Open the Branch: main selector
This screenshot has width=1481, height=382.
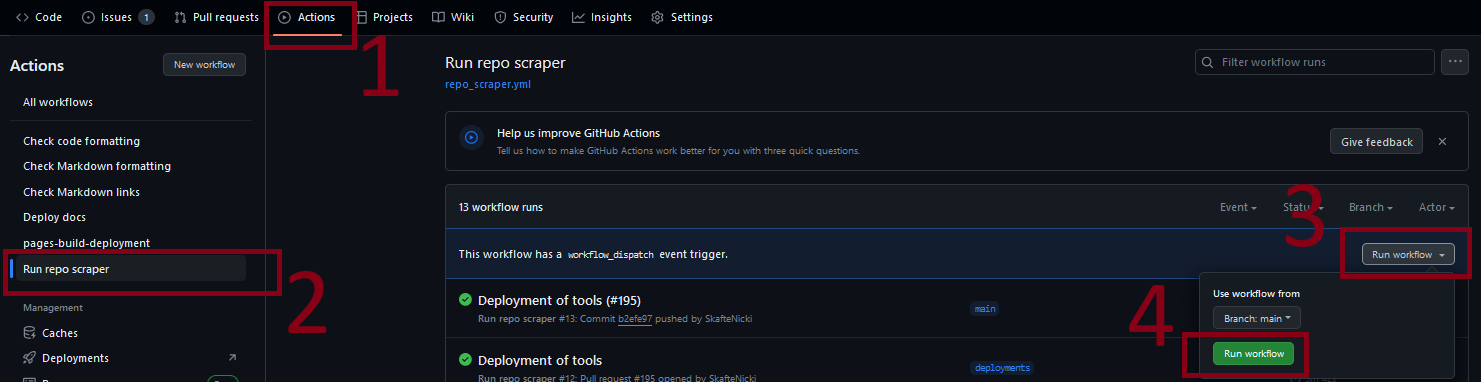[1256, 318]
